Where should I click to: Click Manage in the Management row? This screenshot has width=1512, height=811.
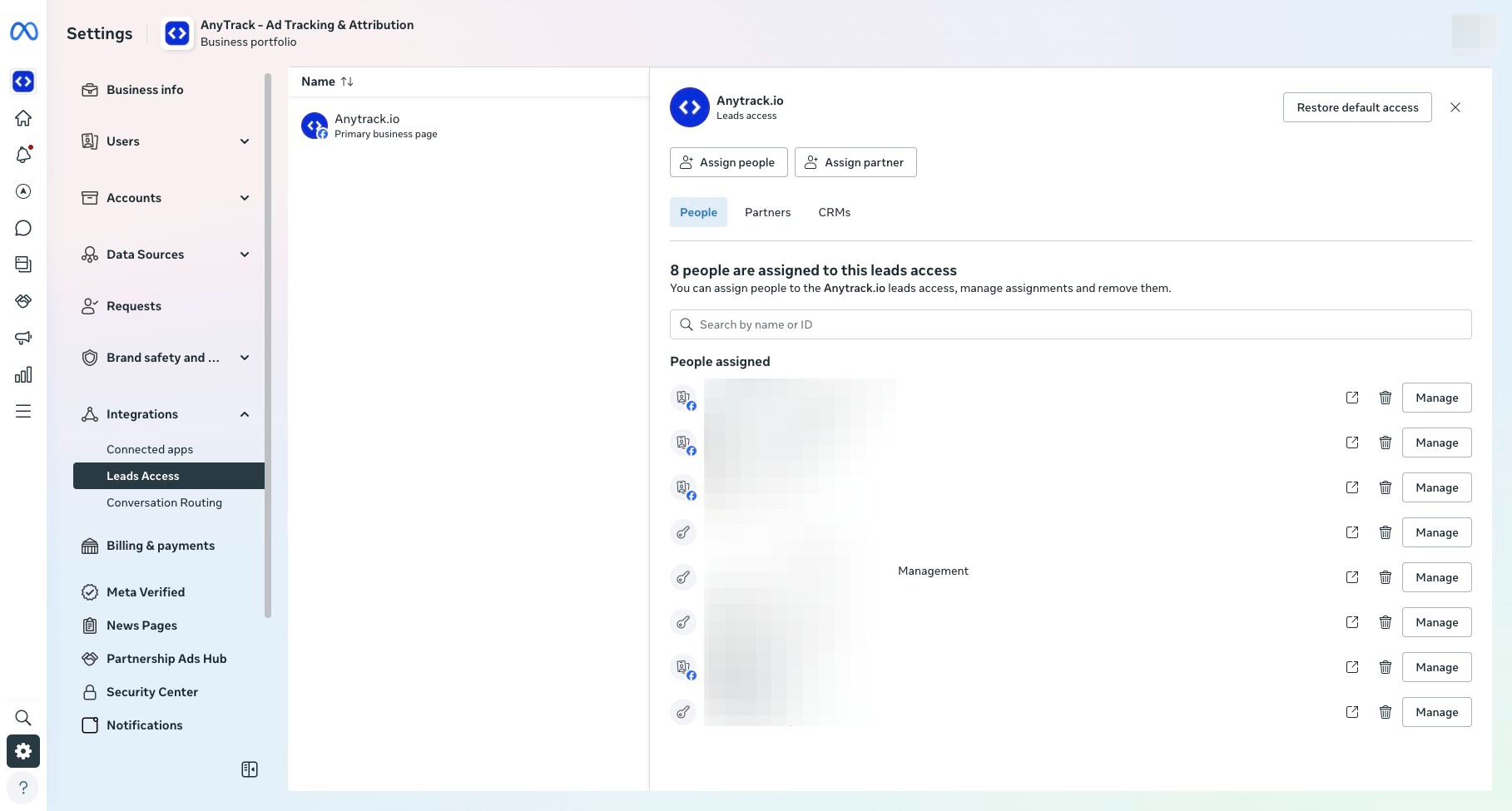pyautogui.click(x=1436, y=577)
